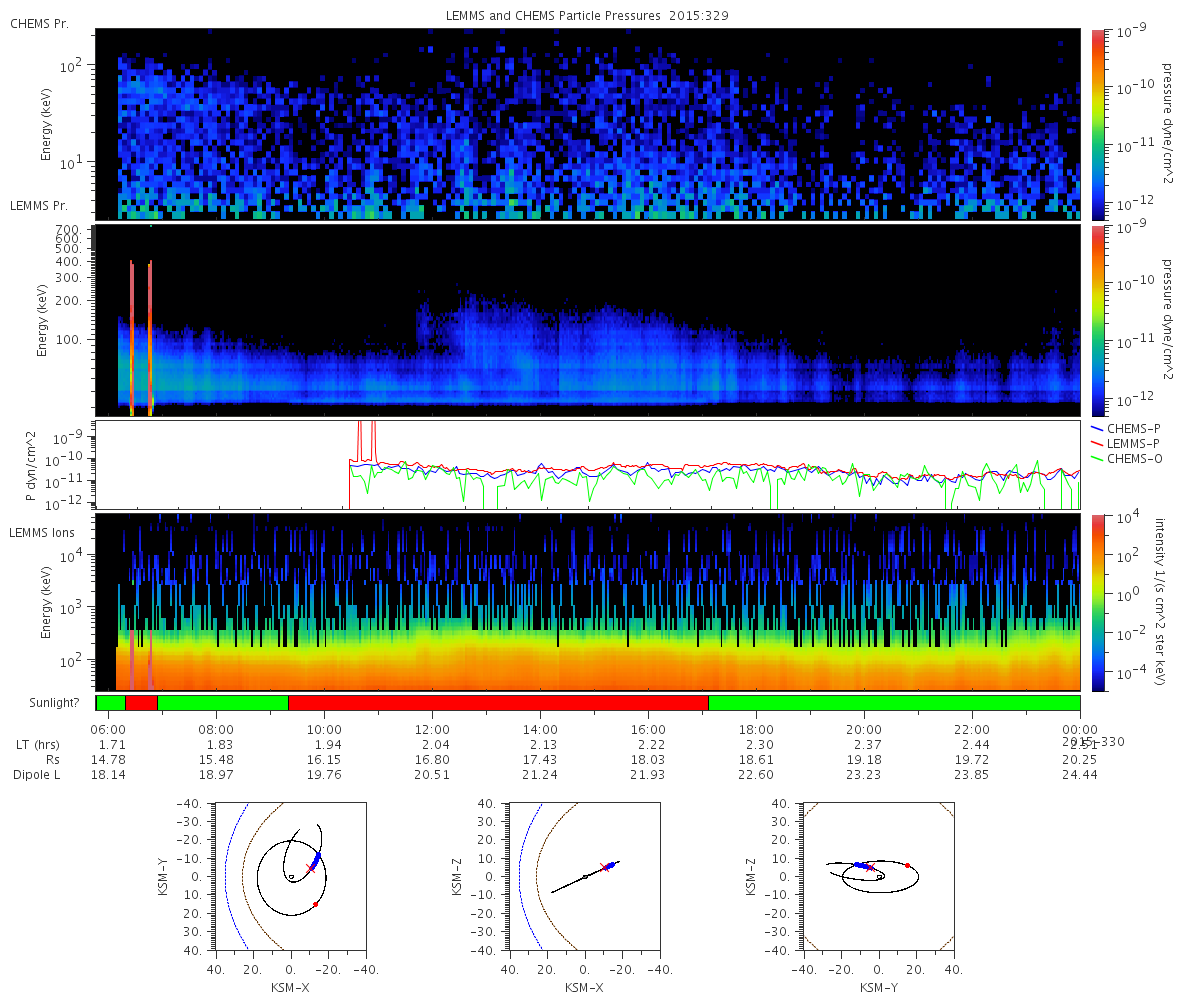Click the 10:00 time tick label
Viewport: 1200px width, 1000px height.
point(324,730)
